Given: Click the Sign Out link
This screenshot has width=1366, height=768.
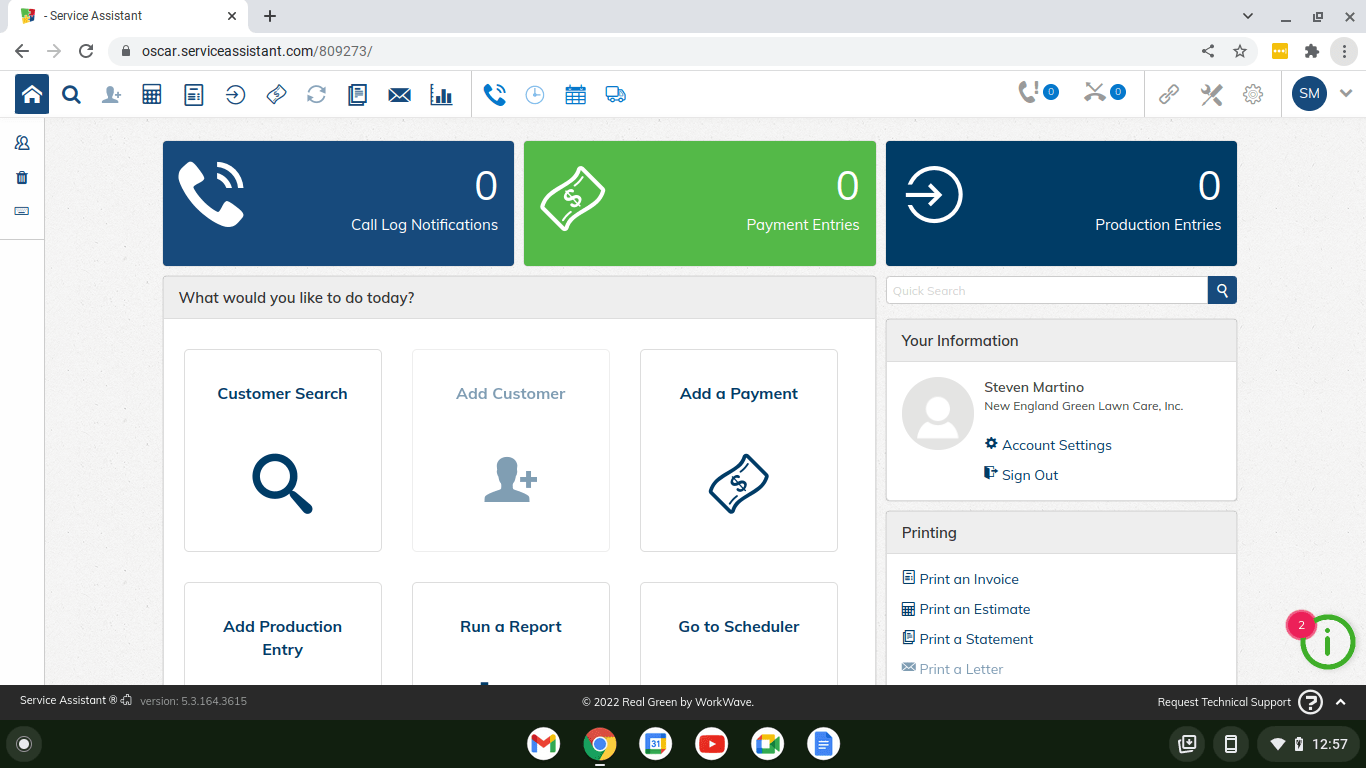Looking at the screenshot, I should coord(1029,474).
